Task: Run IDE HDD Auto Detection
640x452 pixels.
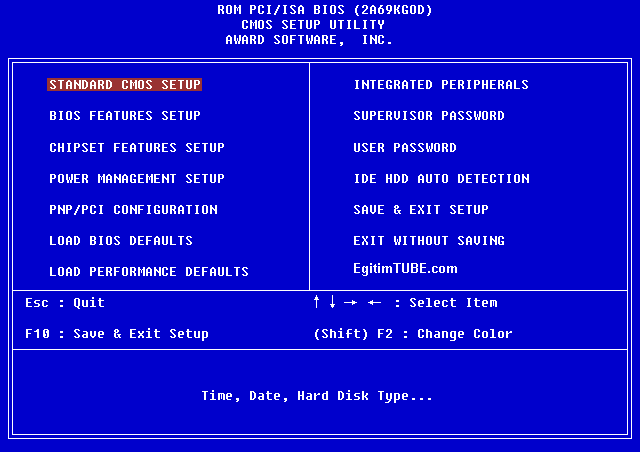Action: pos(441,179)
